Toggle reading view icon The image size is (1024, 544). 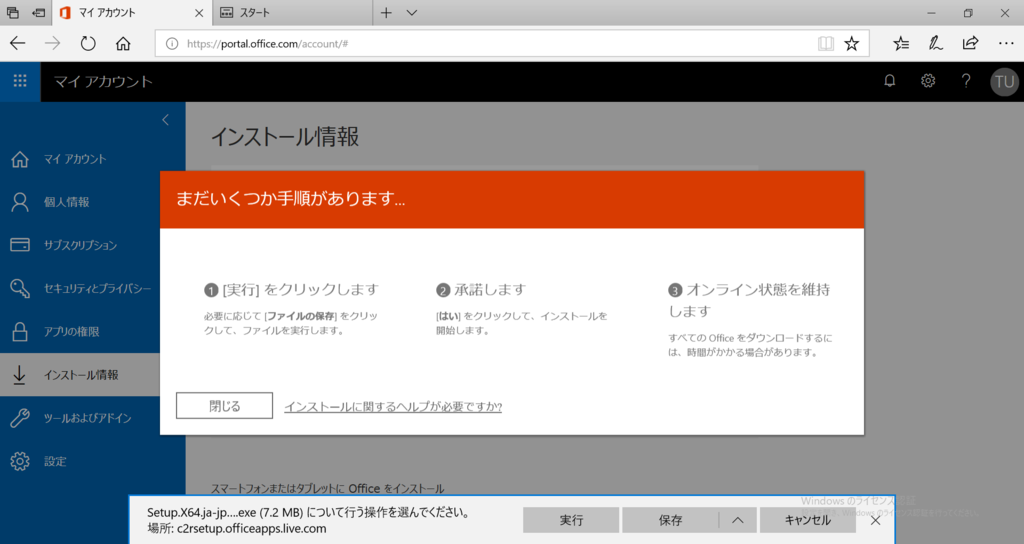(x=825, y=44)
